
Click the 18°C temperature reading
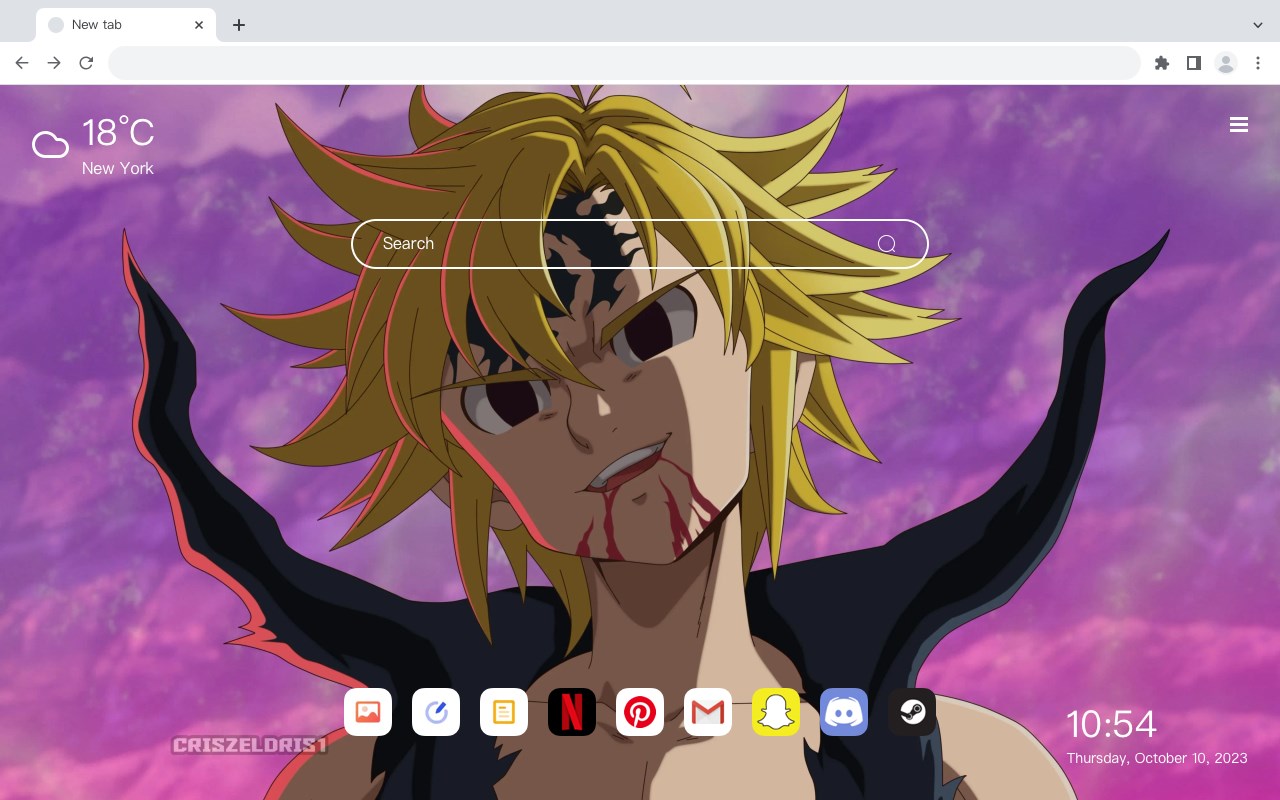(x=118, y=133)
